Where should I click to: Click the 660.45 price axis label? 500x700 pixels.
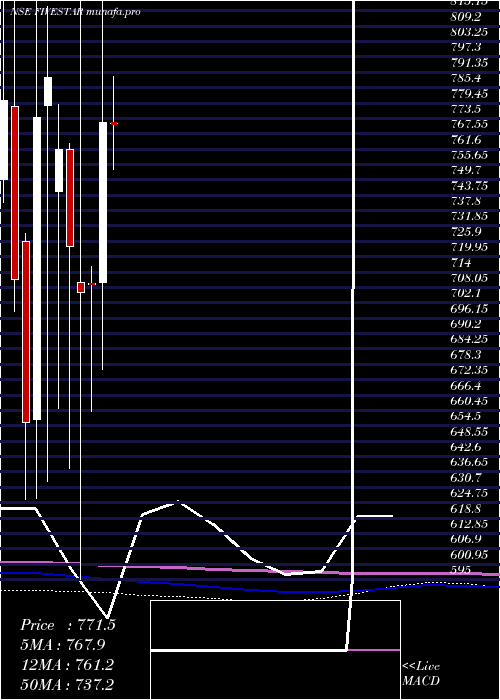[470, 400]
